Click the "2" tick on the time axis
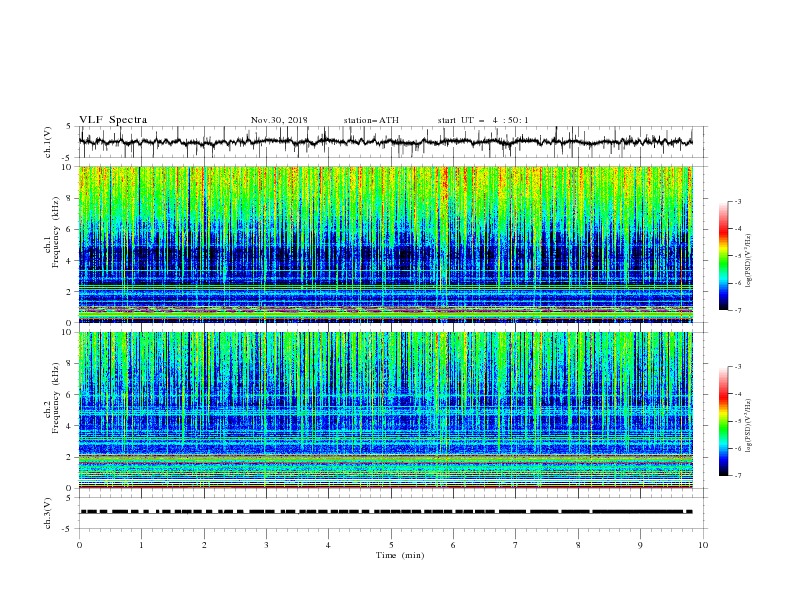 tap(204, 545)
